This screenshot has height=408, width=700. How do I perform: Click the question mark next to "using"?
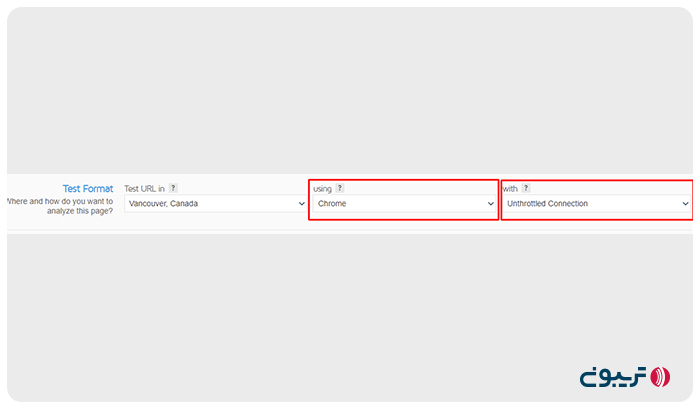point(339,188)
